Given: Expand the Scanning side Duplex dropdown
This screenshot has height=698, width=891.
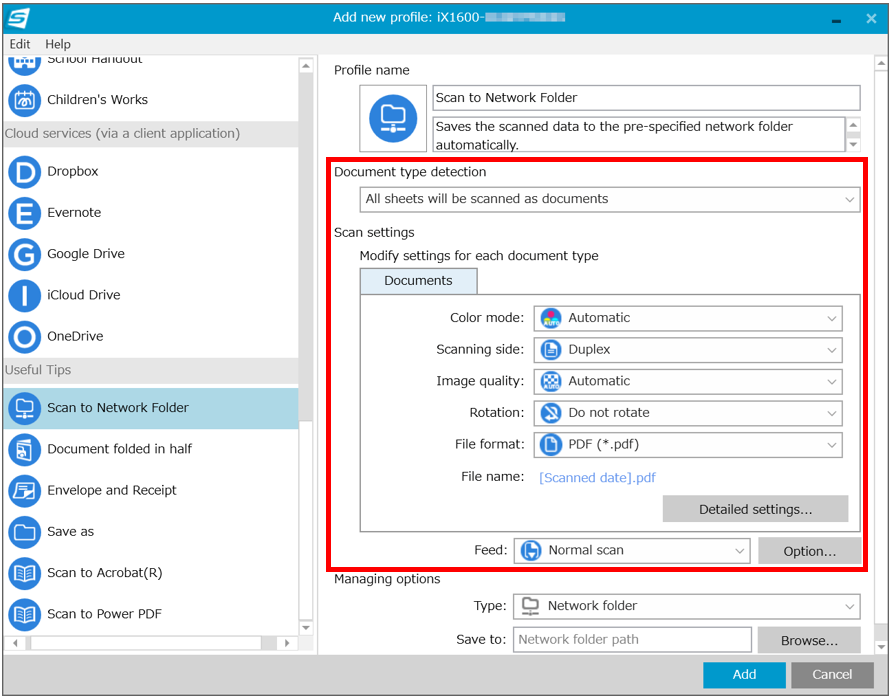Looking at the screenshot, I should (688, 350).
